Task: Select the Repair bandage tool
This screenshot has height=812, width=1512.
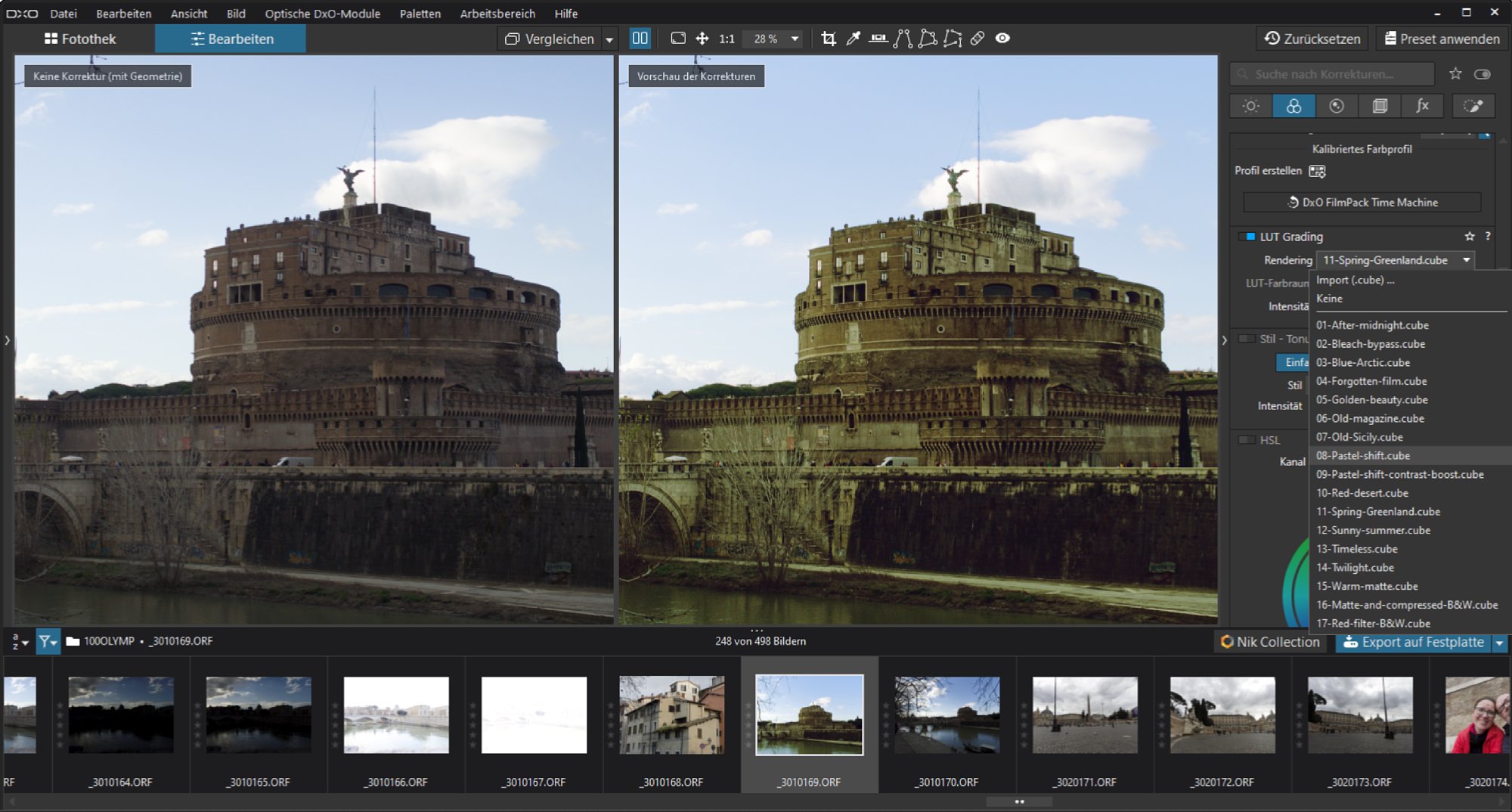Action: click(x=978, y=39)
